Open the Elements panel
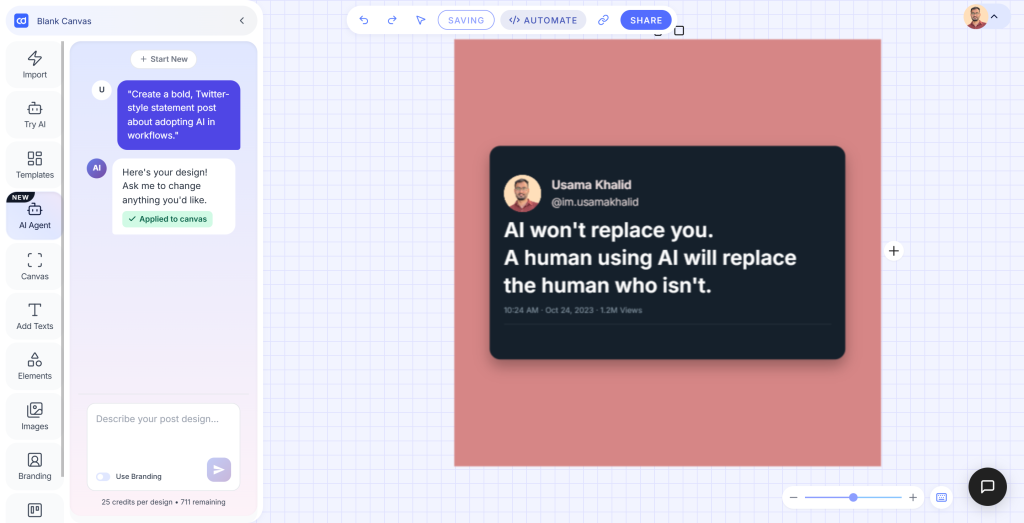The image size is (1024, 523). (x=35, y=366)
